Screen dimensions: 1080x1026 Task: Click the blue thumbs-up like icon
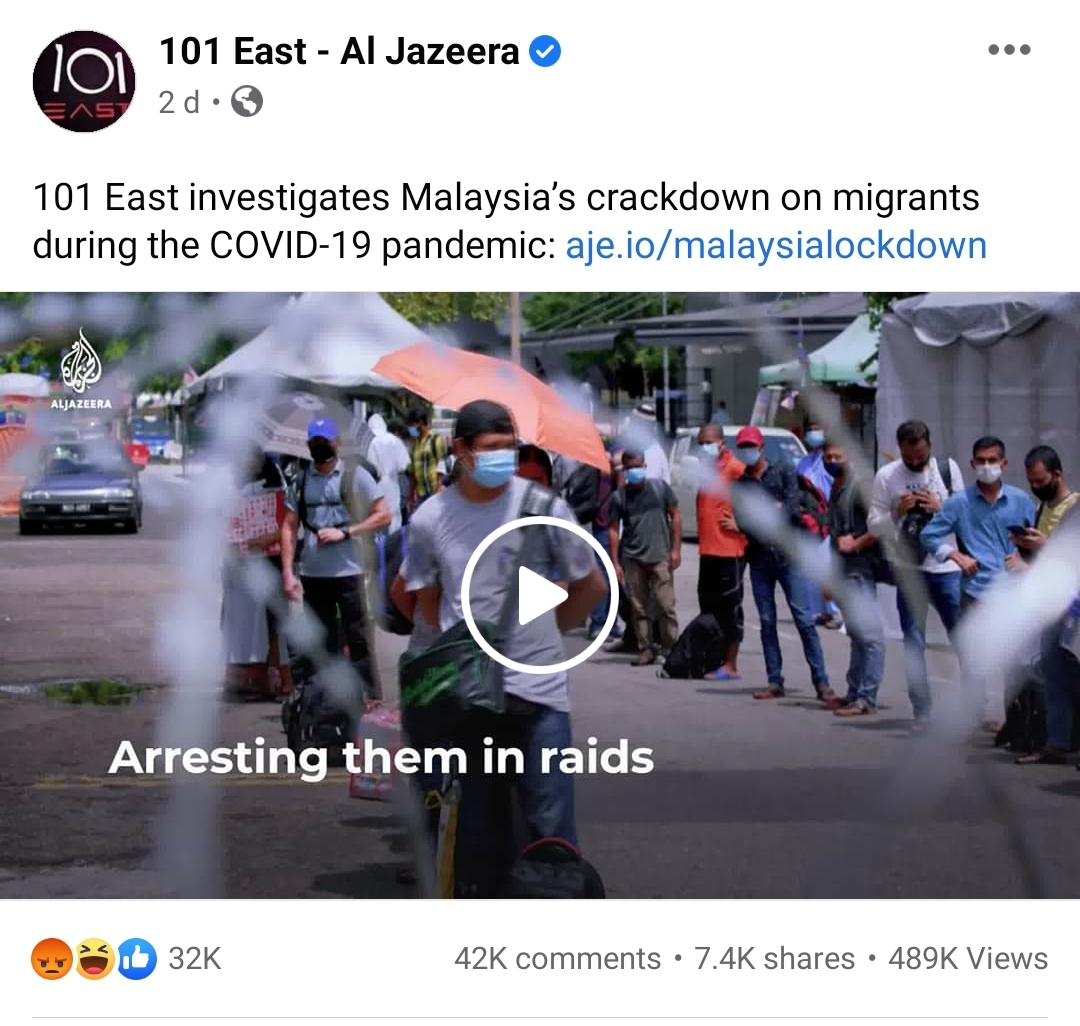[x=137, y=959]
